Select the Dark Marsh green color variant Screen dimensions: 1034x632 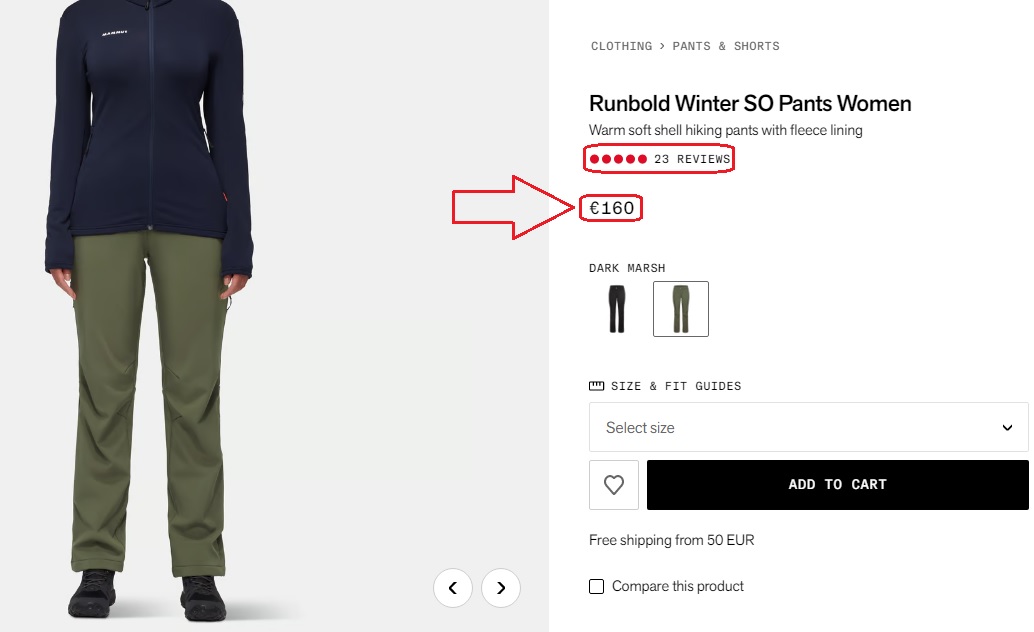pyautogui.click(x=681, y=309)
